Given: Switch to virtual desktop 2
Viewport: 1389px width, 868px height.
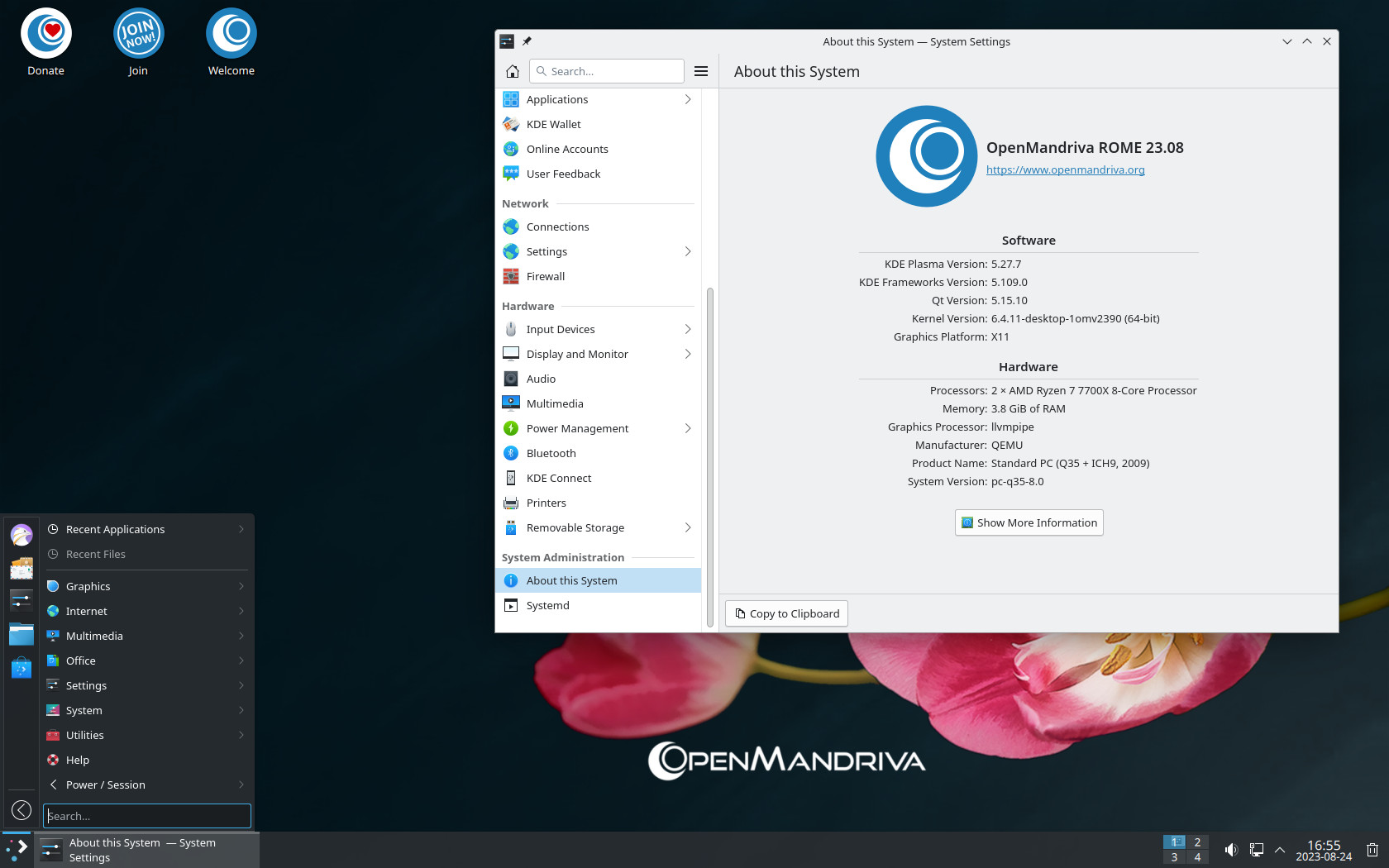Looking at the screenshot, I should pyautogui.click(x=1197, y=842).
